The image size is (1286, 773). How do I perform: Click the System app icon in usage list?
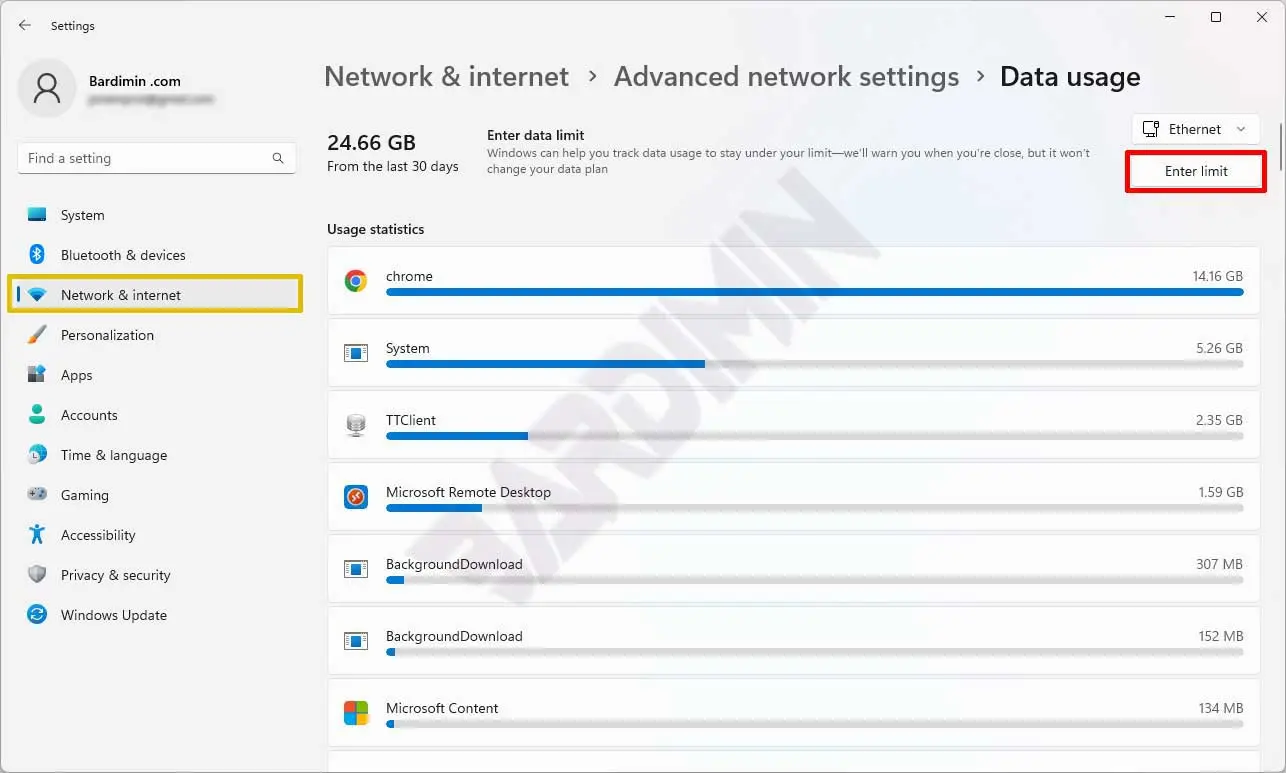(x=355, y=353)
